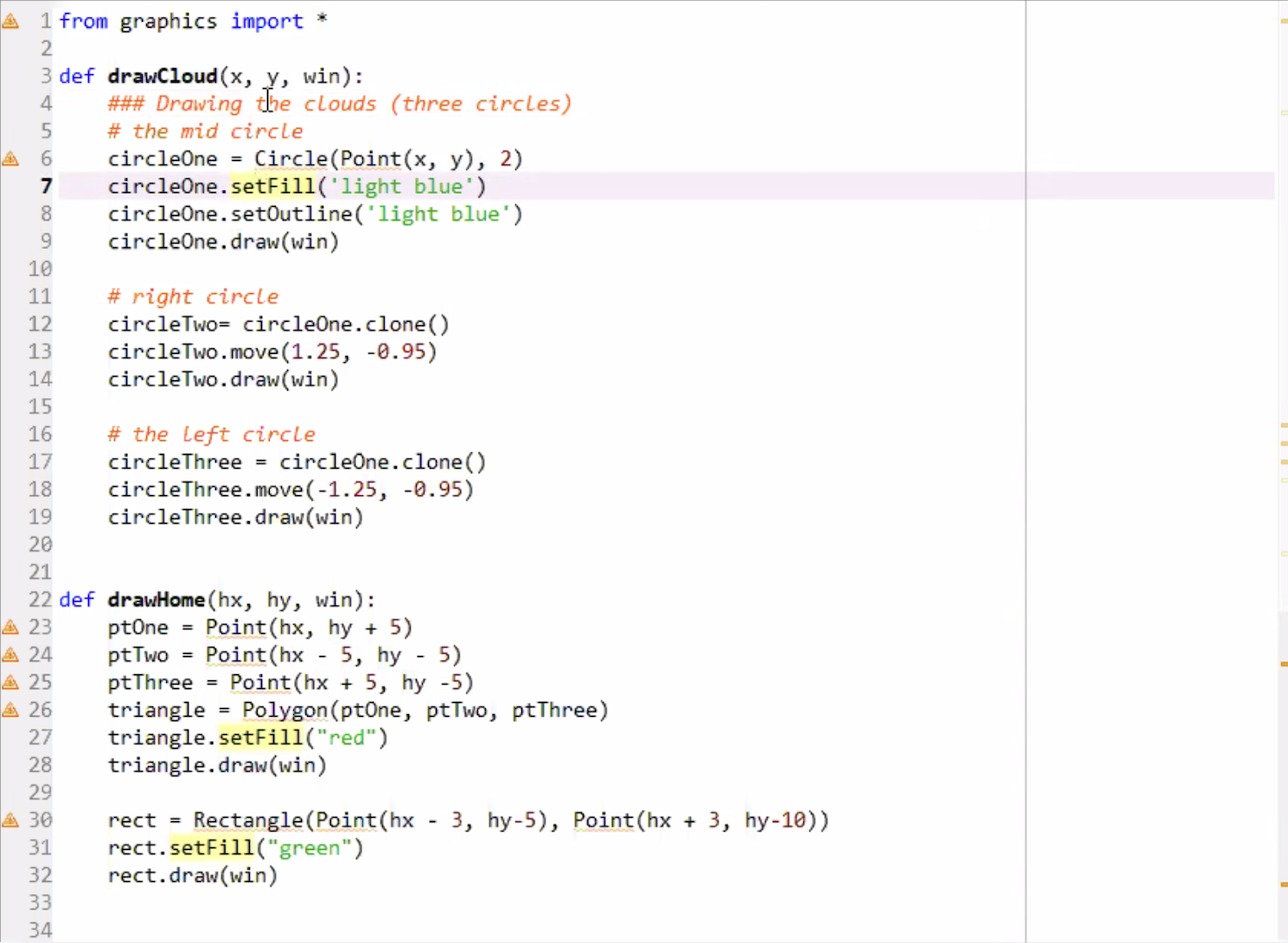This screenshot has height=943, width=1288.
Task: Click the 'light blue' string in setOutline call
Action: pyautogui.click(x=438, y=214)
